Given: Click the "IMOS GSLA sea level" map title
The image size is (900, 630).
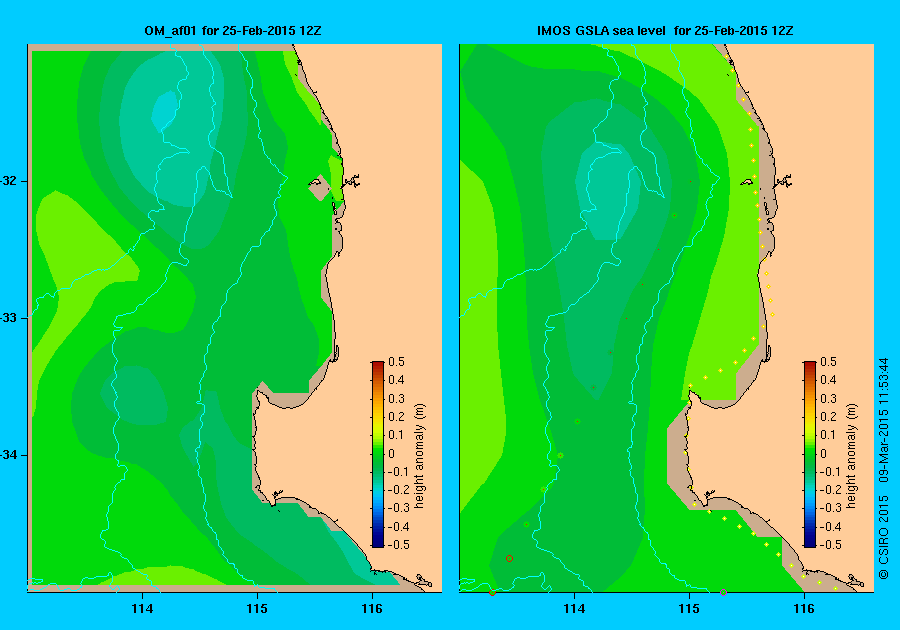Looking at the screenshot, I should click(x=601, y=31).
